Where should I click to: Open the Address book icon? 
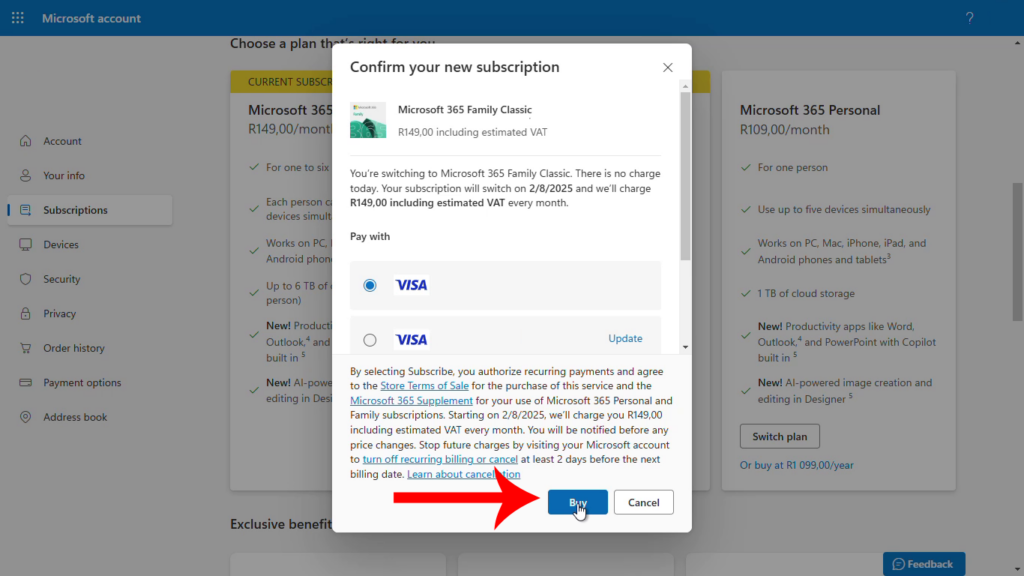tap(24, 417)
